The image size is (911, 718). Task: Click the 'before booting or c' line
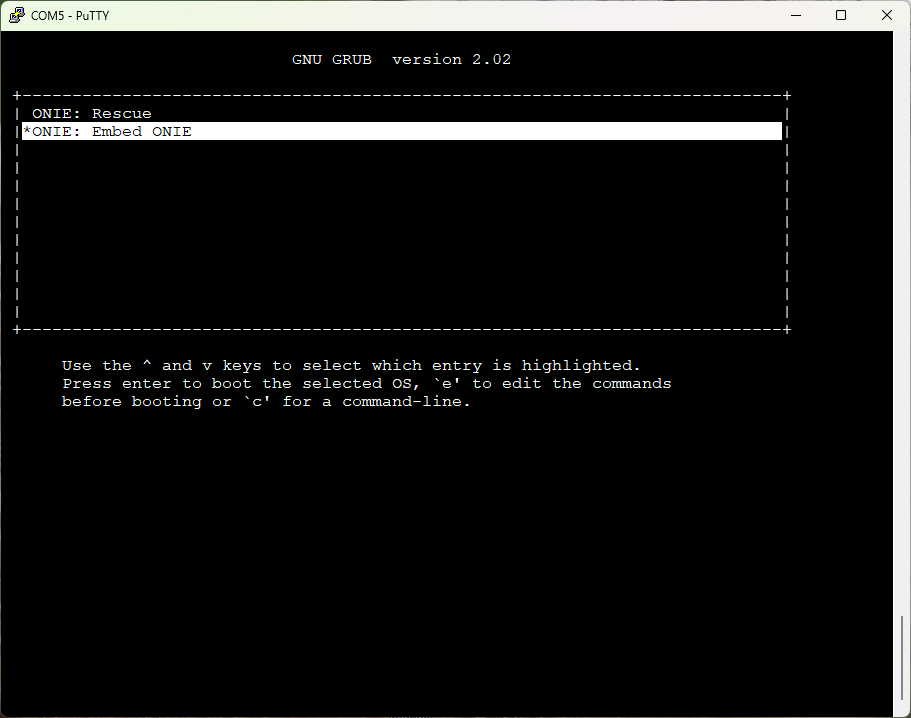(x=266, y=401)
